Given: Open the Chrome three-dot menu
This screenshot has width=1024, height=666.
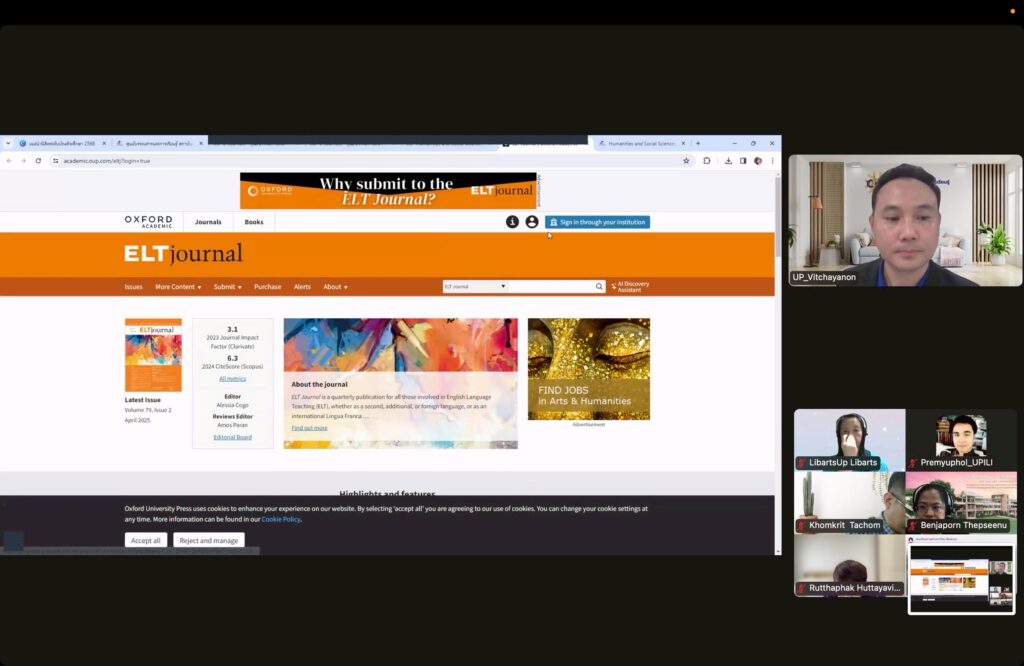Looking at the screenshot, I should pos(773,161).
